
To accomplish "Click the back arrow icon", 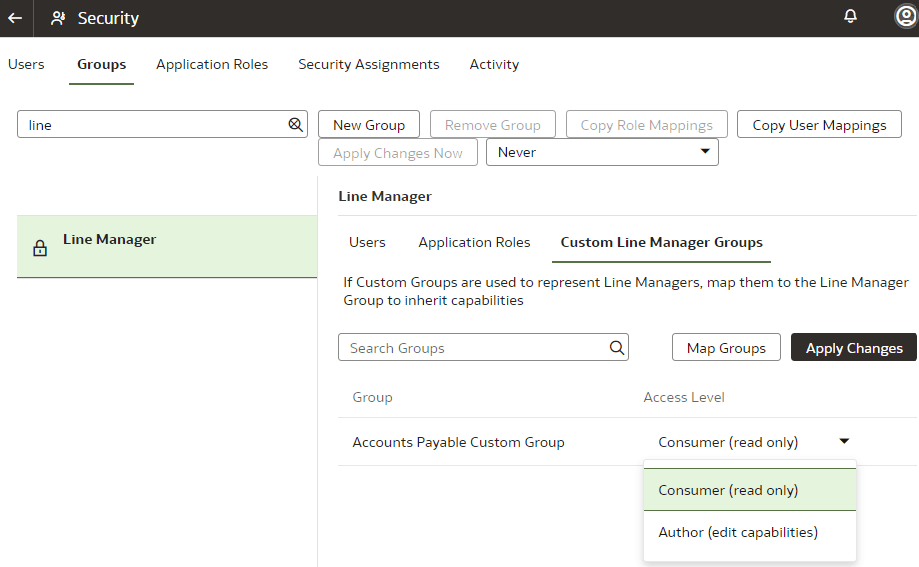I will tap(15, 18).
